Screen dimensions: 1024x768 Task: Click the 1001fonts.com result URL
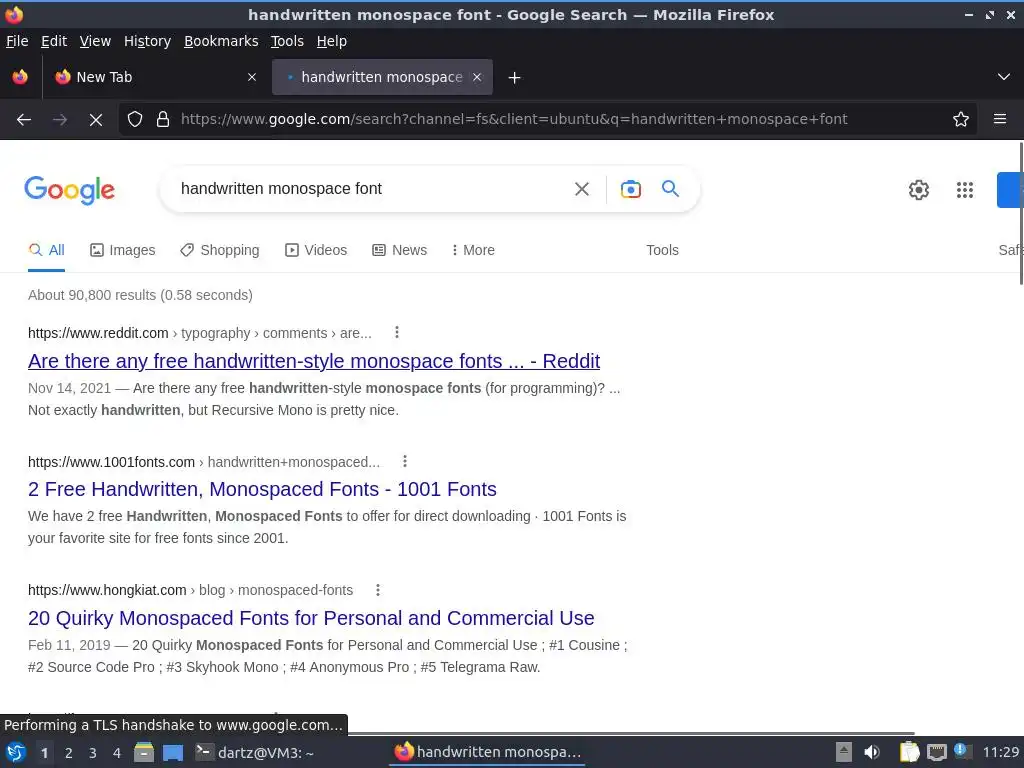click(204, 462)
